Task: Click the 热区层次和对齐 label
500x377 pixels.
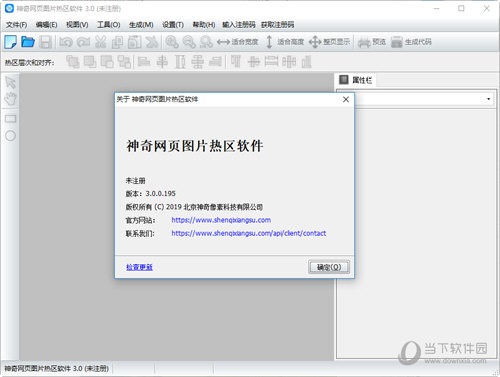Action: pyautogui.click(x=30, y=62)
